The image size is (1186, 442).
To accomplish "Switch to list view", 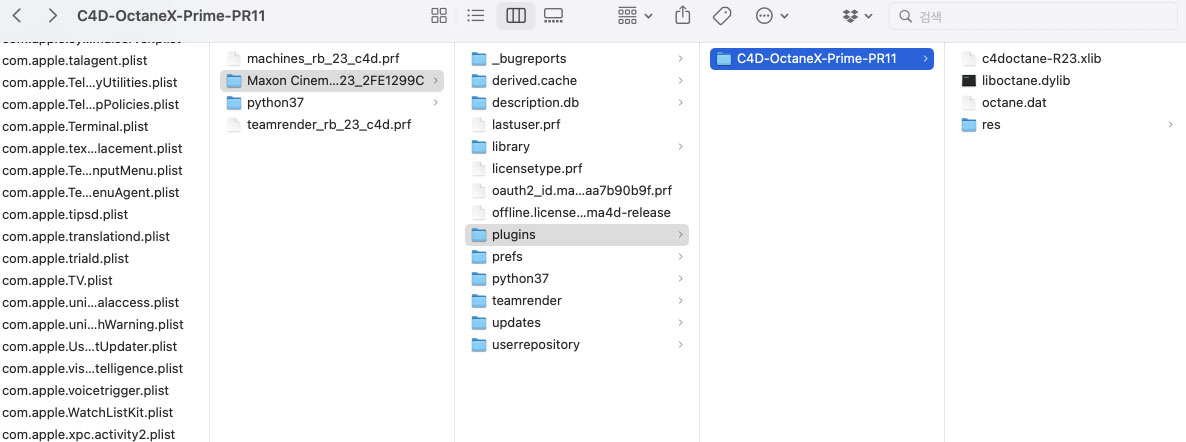I will 476,16.
